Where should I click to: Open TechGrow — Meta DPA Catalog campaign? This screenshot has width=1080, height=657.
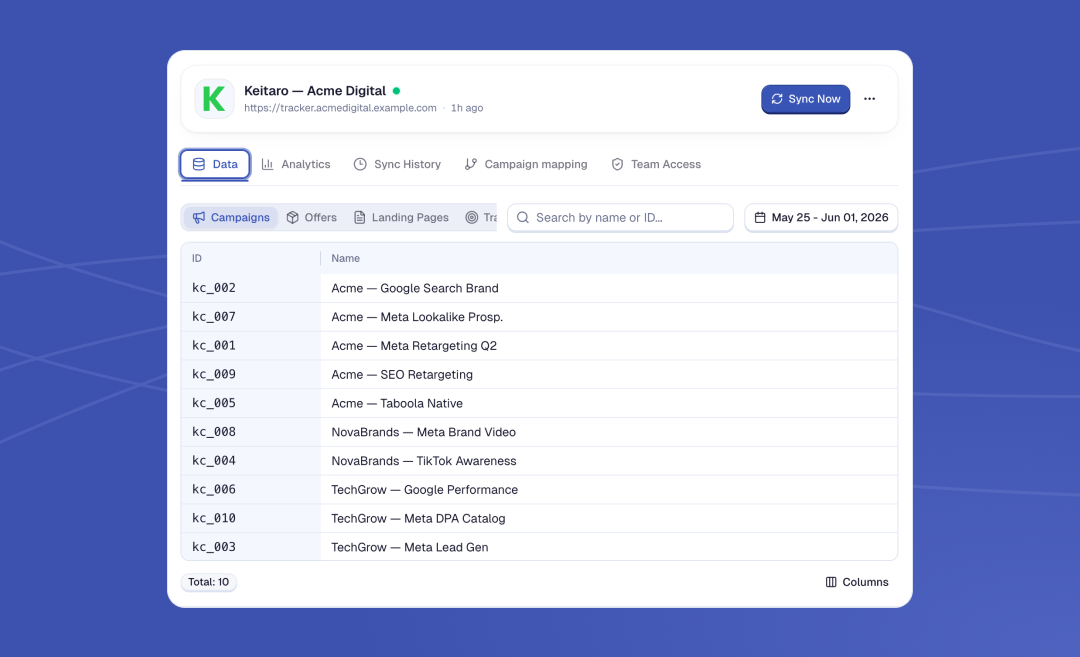[418, 519]
